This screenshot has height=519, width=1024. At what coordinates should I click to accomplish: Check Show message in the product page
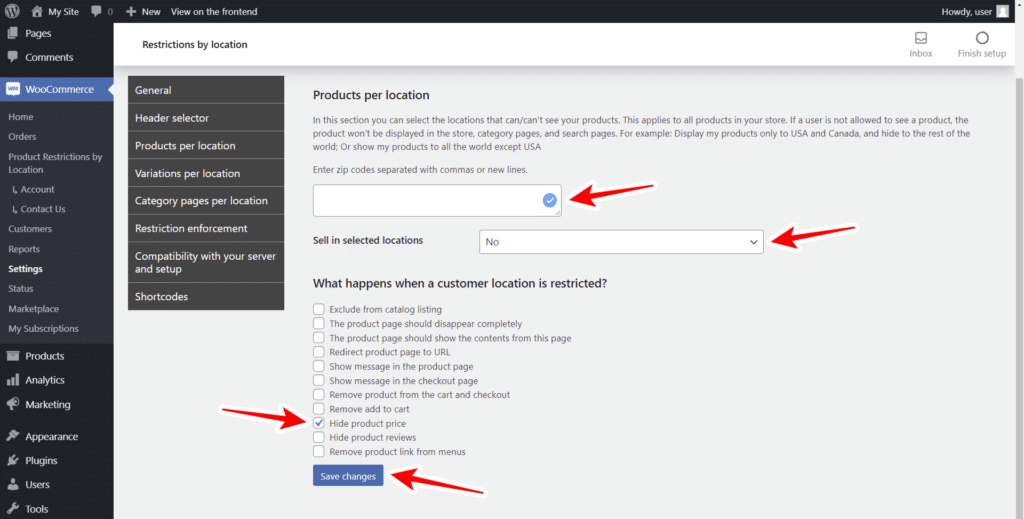tap(319, 366)
